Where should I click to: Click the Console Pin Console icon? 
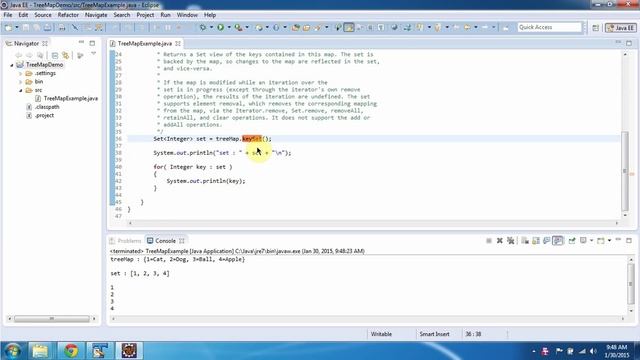pos(572,241)
